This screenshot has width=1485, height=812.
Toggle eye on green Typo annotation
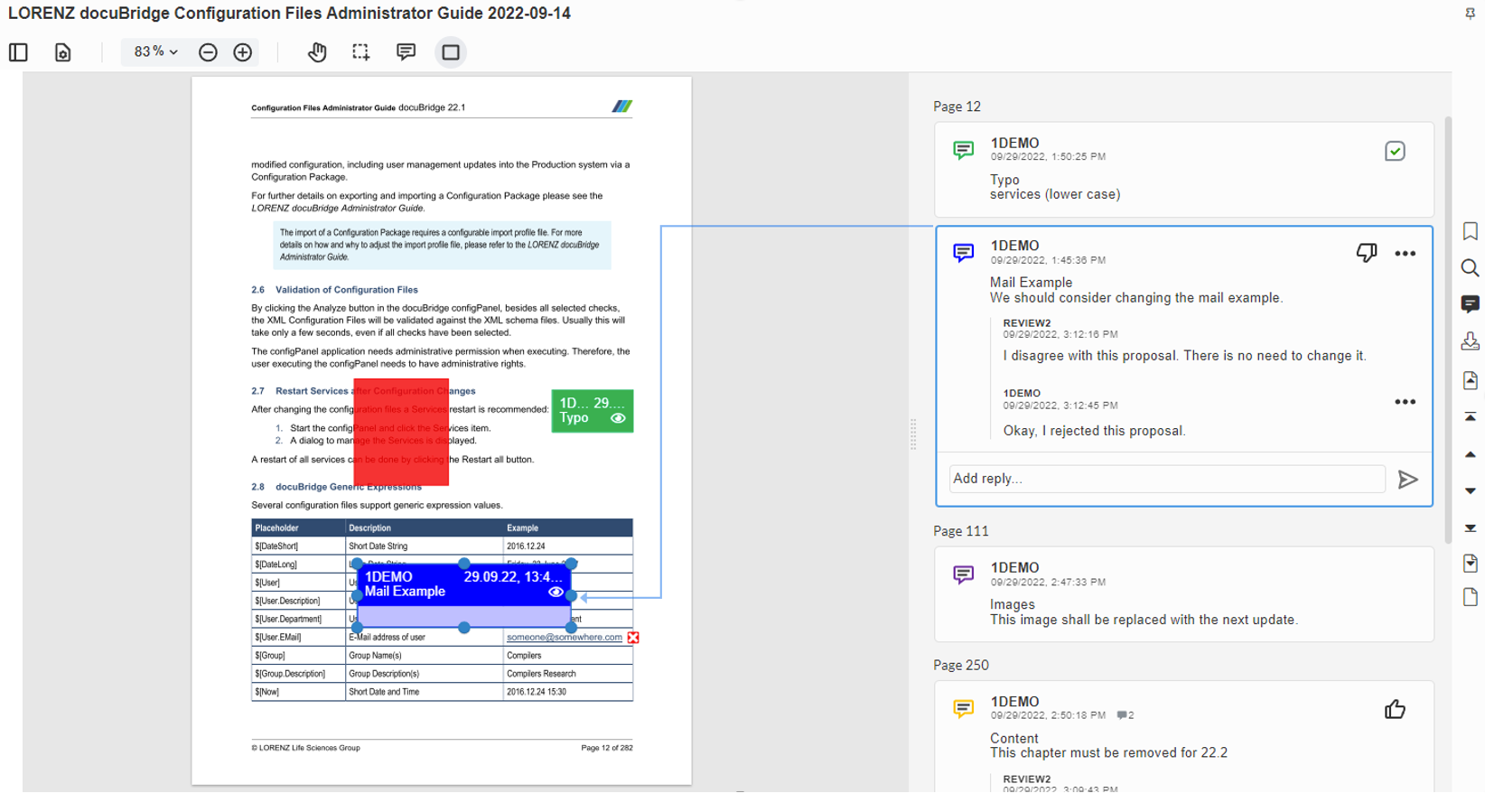(x=618, y=418)
